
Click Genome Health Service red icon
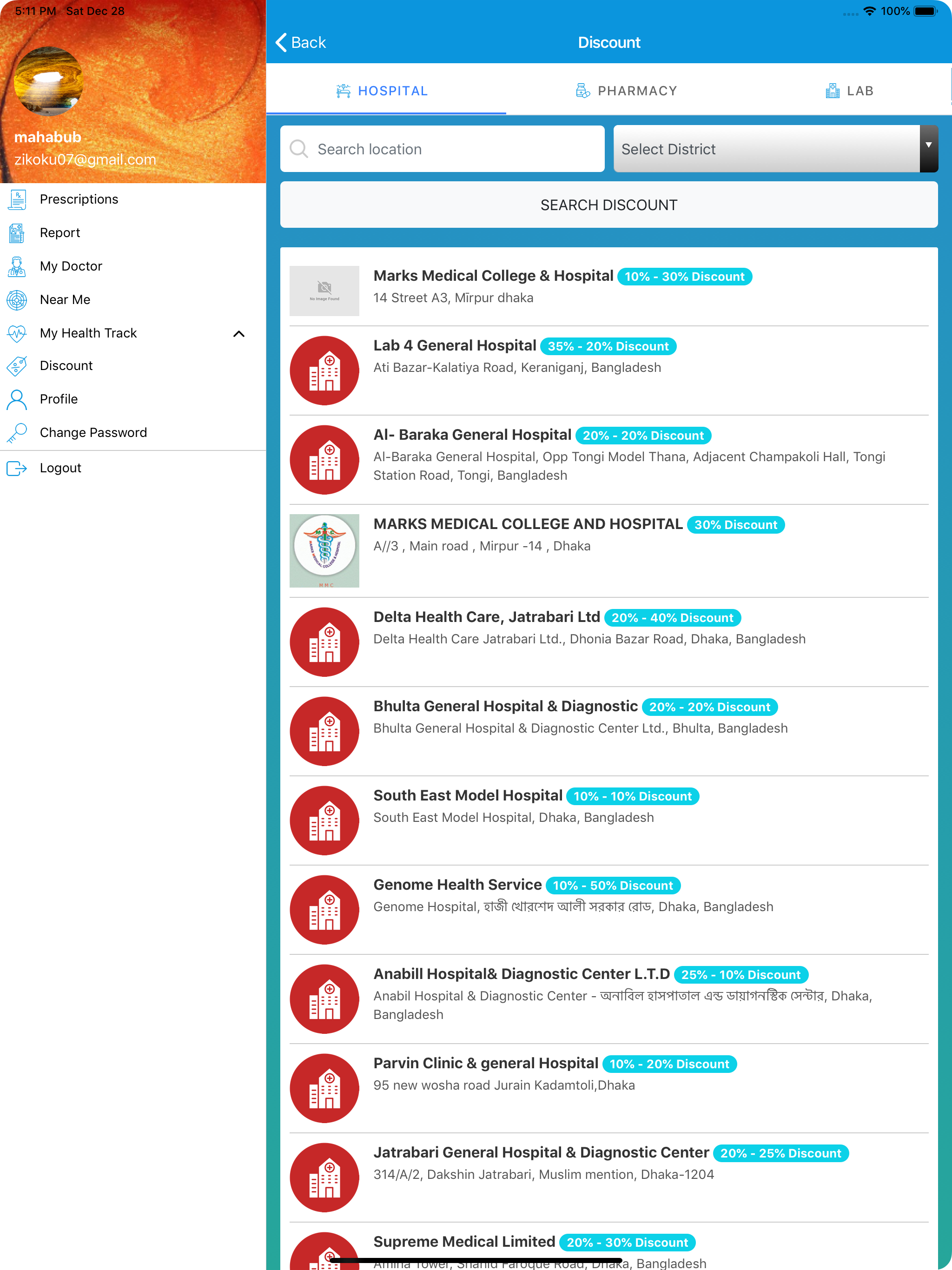(324, 910)
